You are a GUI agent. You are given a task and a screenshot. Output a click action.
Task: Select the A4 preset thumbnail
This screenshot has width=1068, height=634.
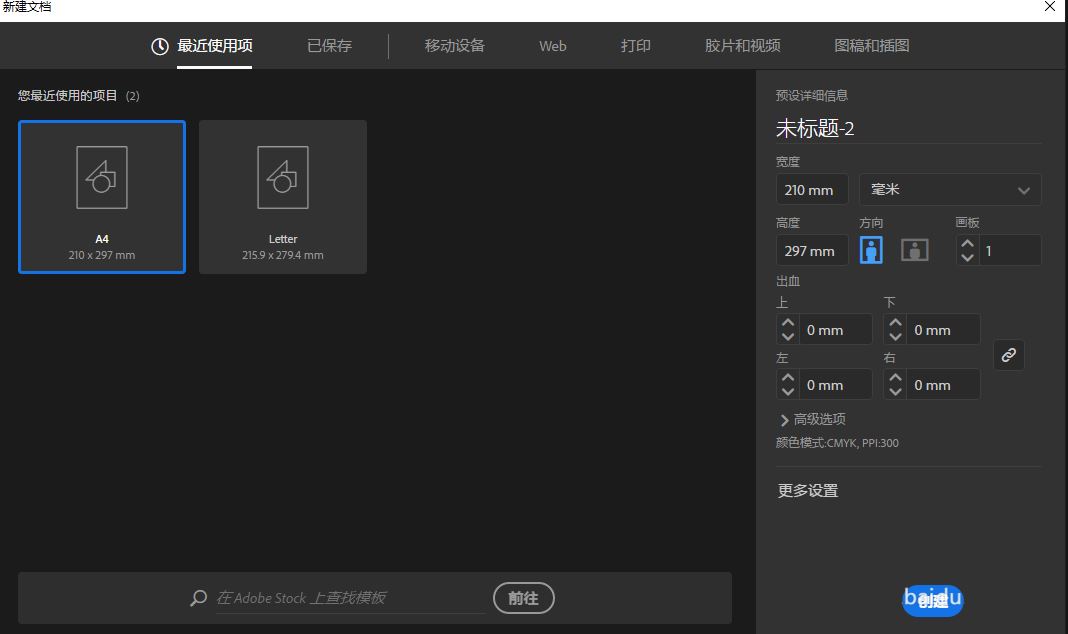pos(101,196)
